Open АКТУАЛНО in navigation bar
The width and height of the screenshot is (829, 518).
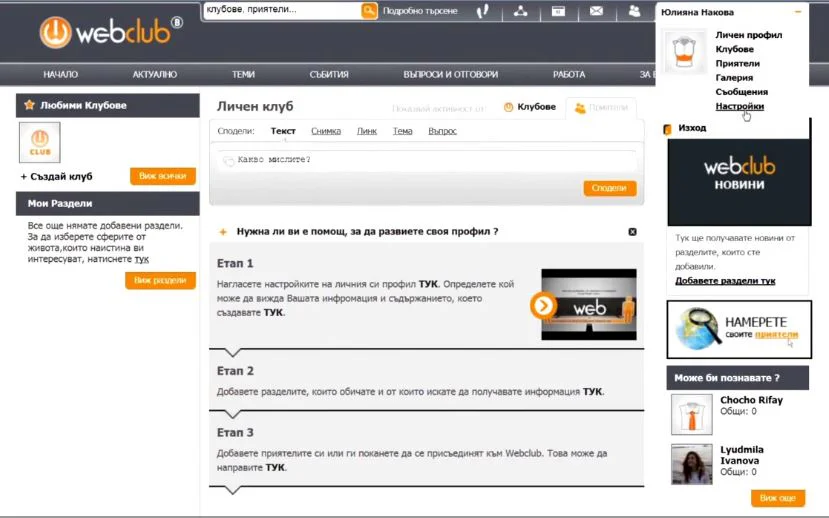154,75
